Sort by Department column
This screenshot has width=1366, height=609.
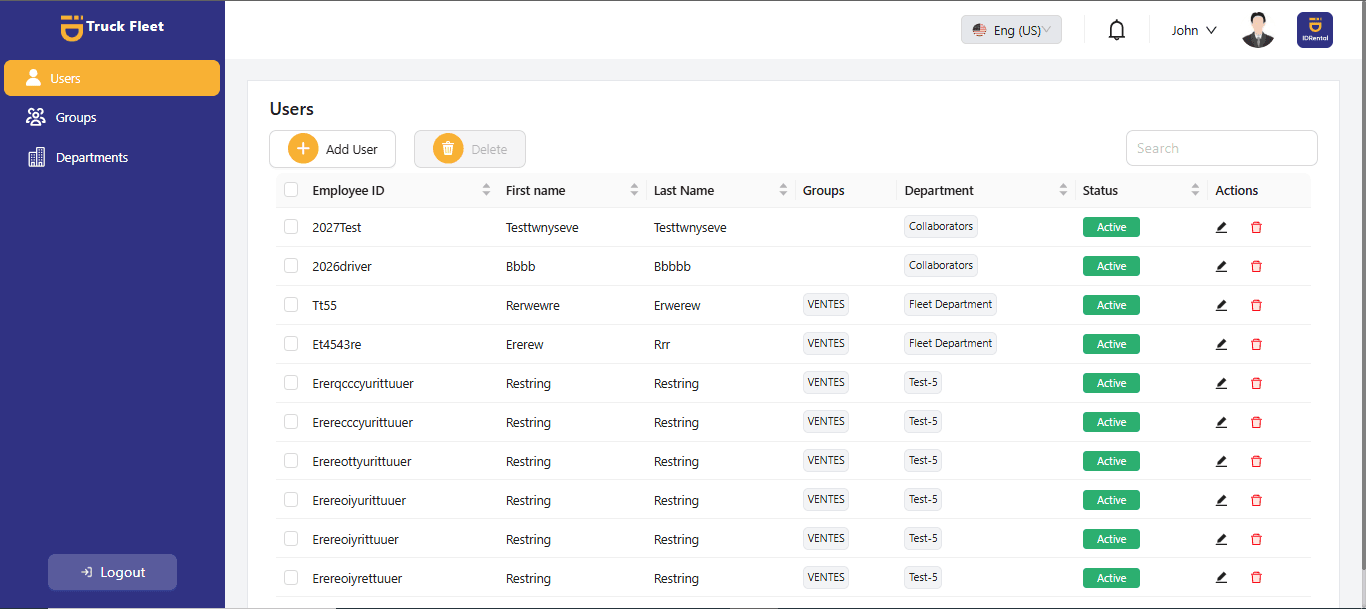(1064, 190)
